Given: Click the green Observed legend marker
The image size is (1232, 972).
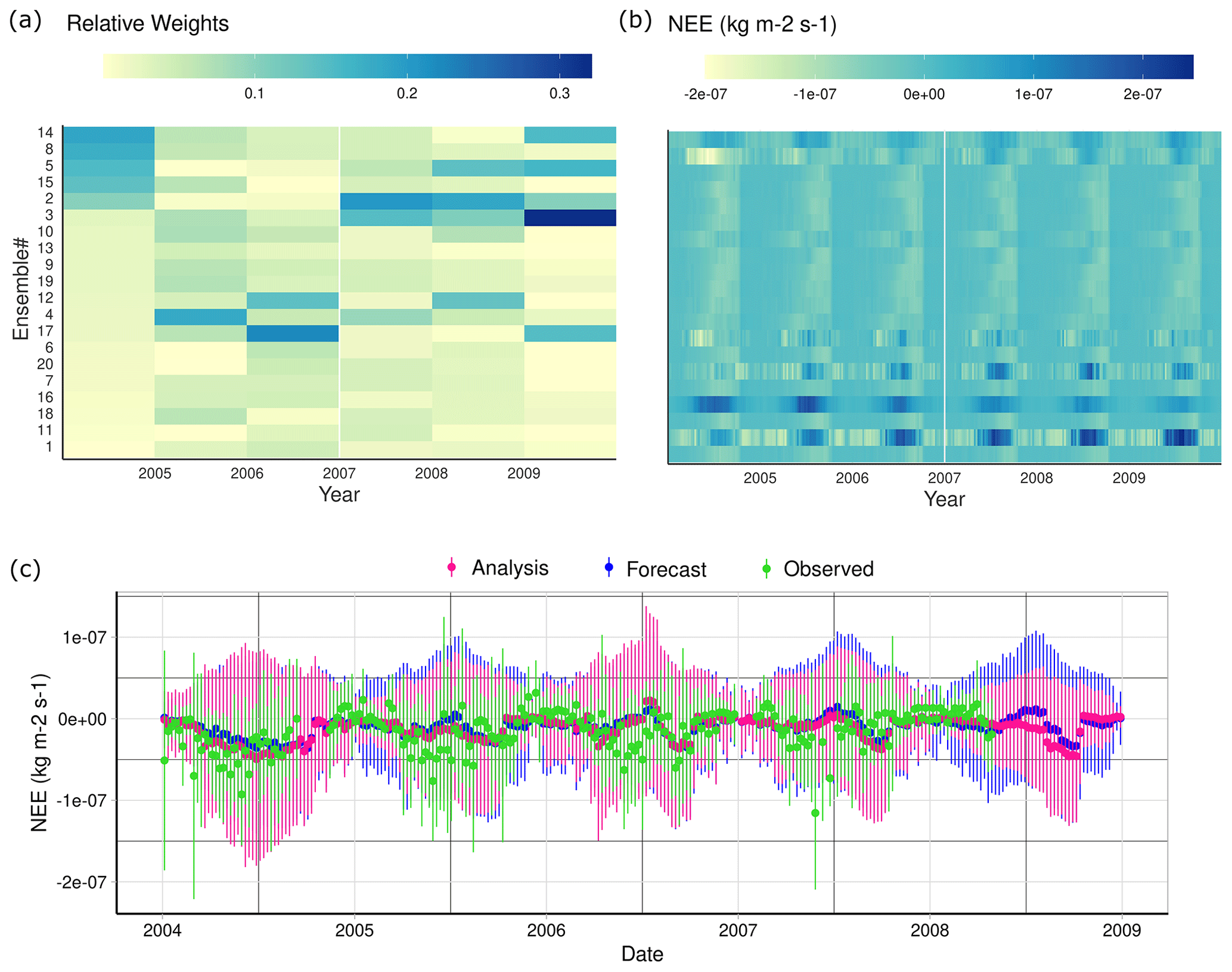Looking at the screenshot, I should (x=766, y=569).
